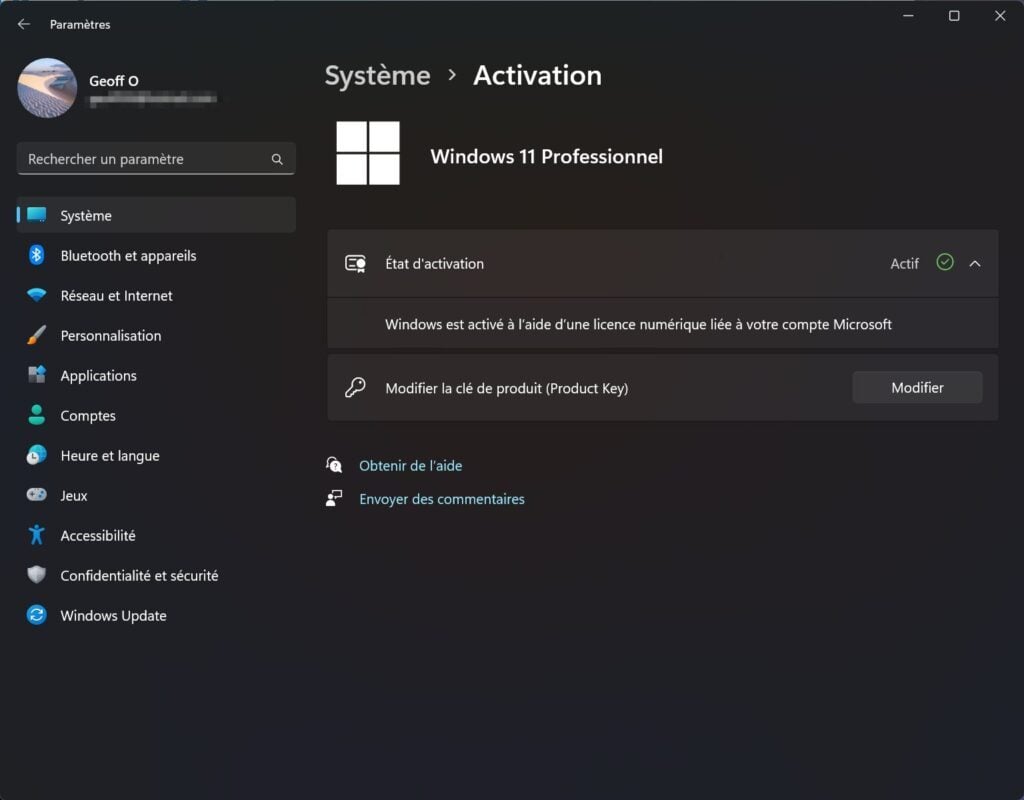The height and width of the screenshot is (800, 1024).
Task: Click the Personnalisation brush icon
Action: pos(37,335)
